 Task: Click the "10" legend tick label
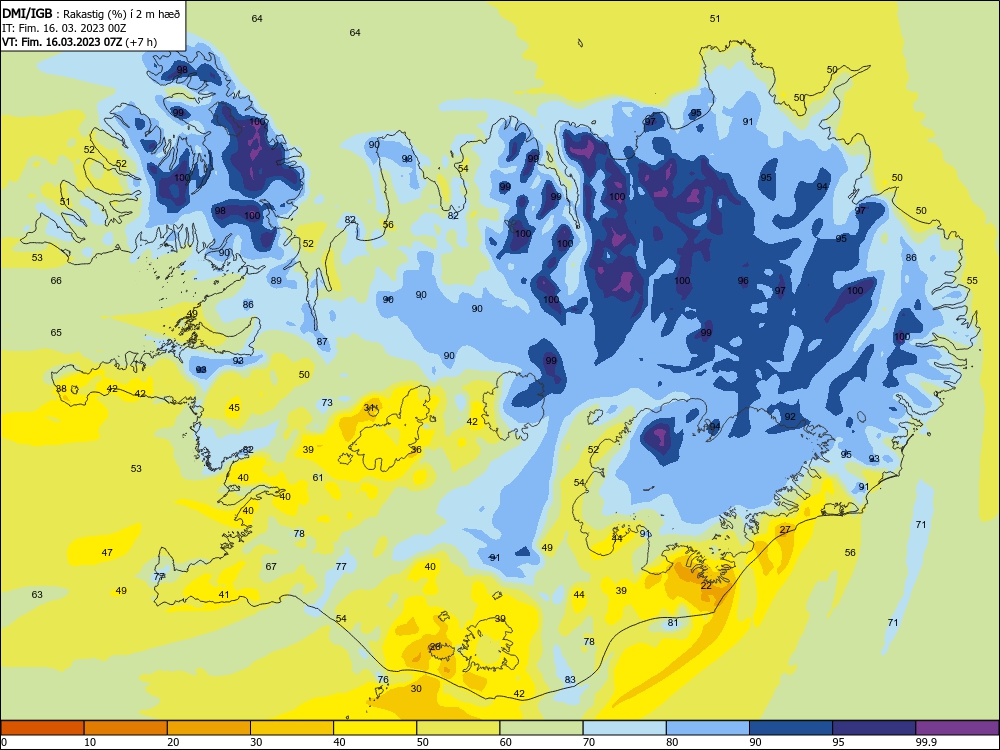[90, 742]
